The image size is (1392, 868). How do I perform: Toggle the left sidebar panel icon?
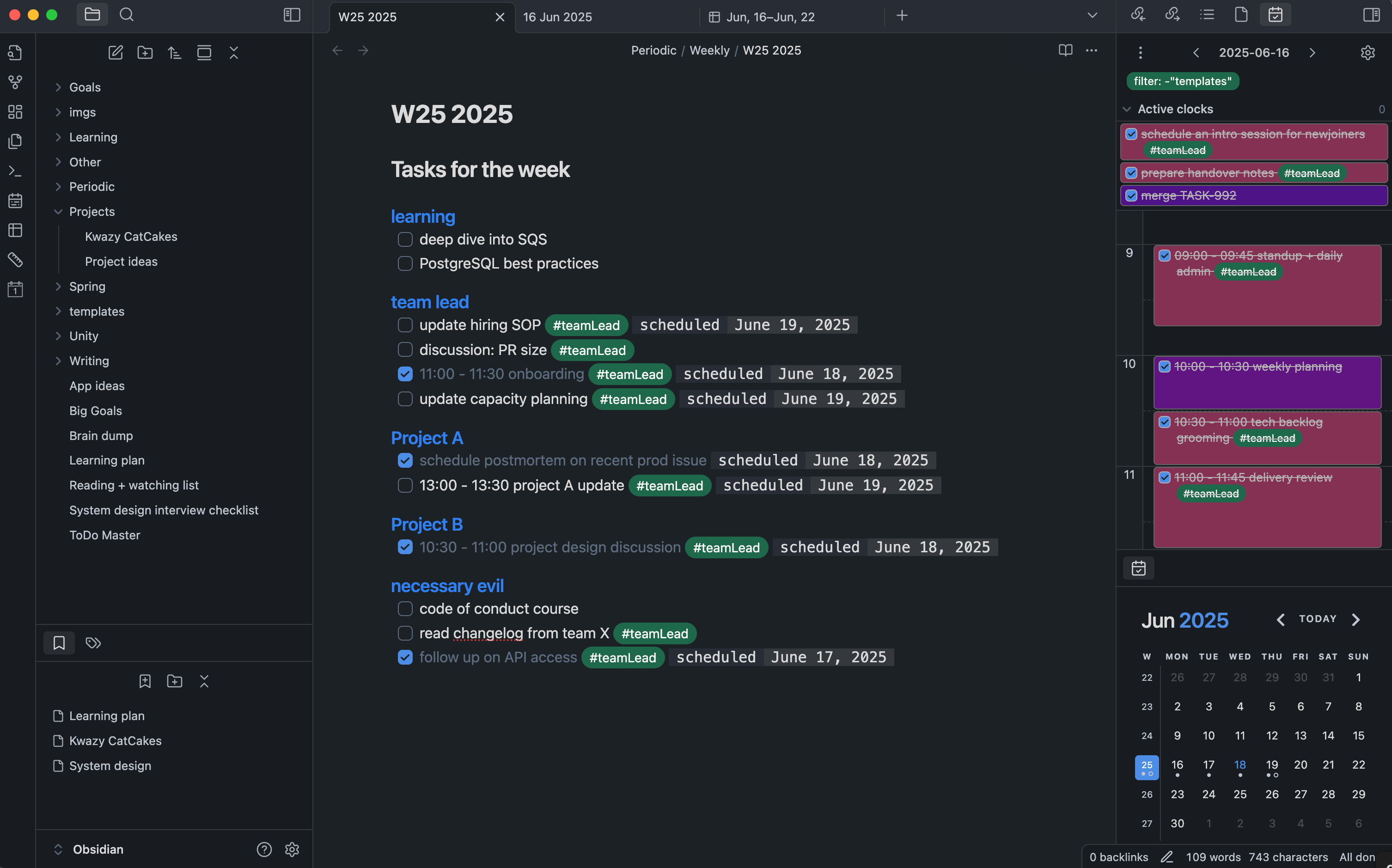coord(292,15)
